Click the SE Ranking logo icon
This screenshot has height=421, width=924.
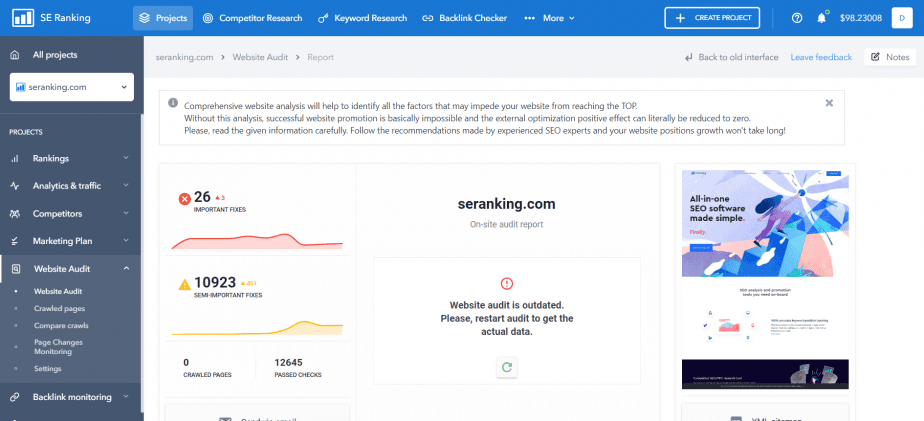click(x=23, y=18)
